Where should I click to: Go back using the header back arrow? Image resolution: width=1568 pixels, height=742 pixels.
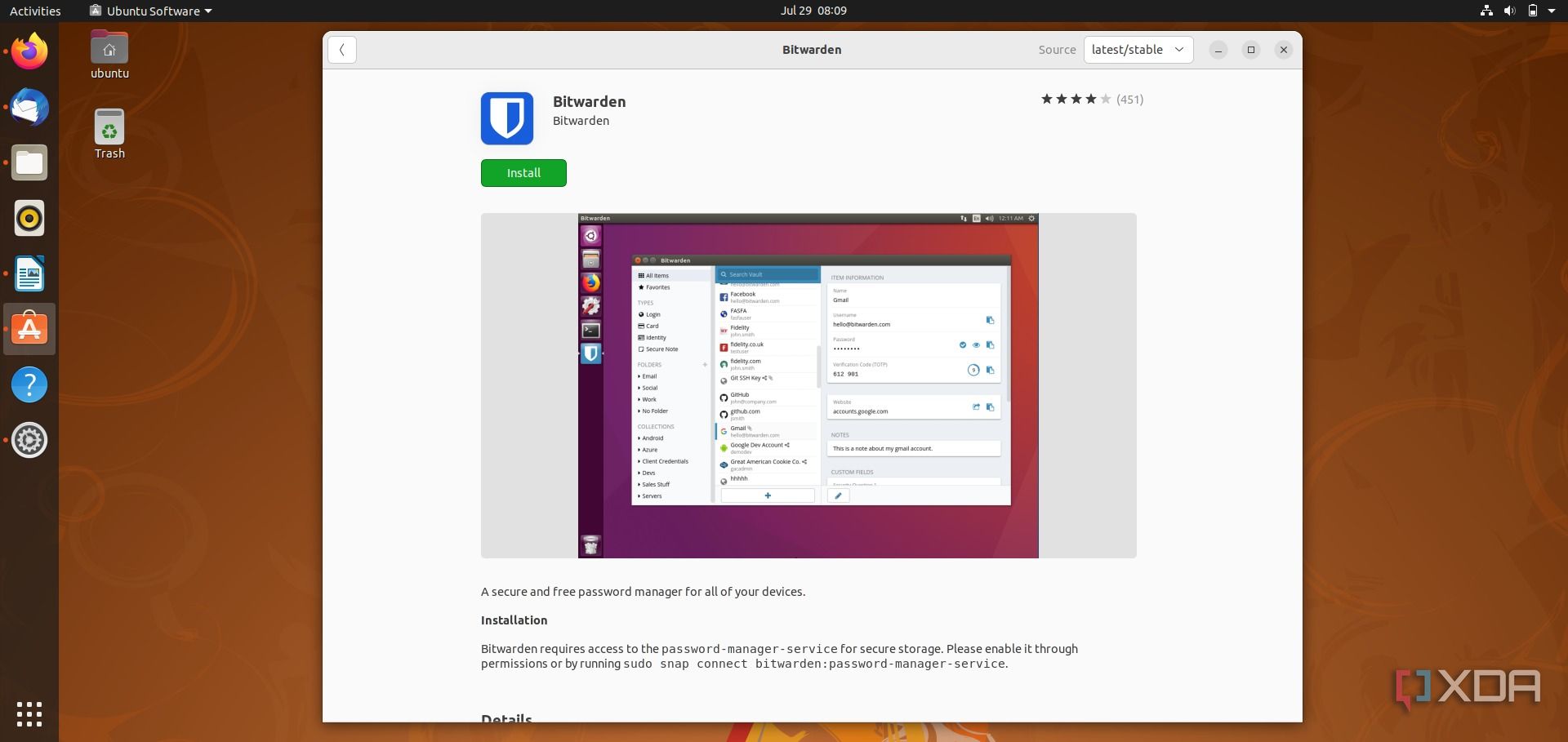[x=342, y=50]
